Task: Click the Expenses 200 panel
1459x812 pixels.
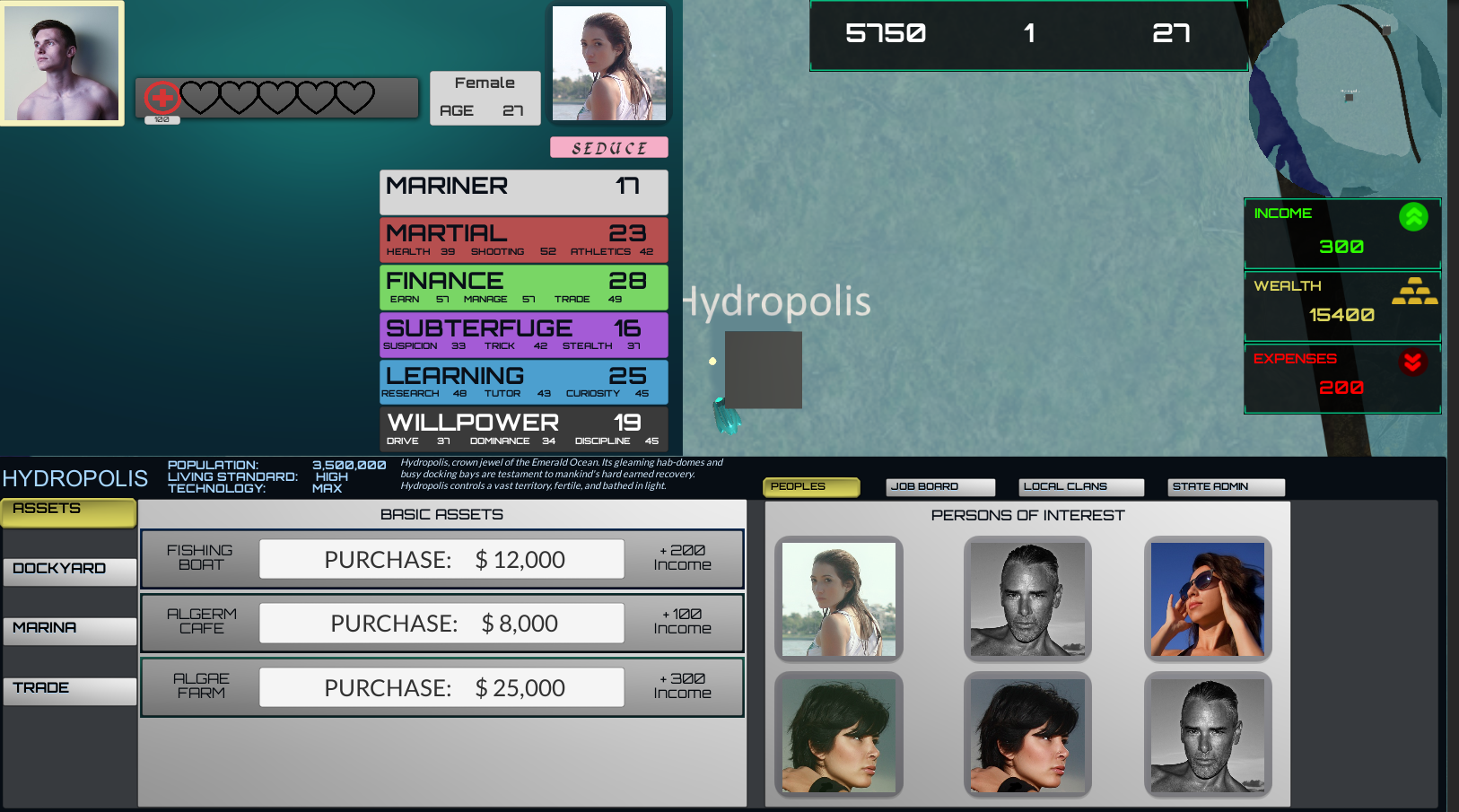Action: [1342, 379]
